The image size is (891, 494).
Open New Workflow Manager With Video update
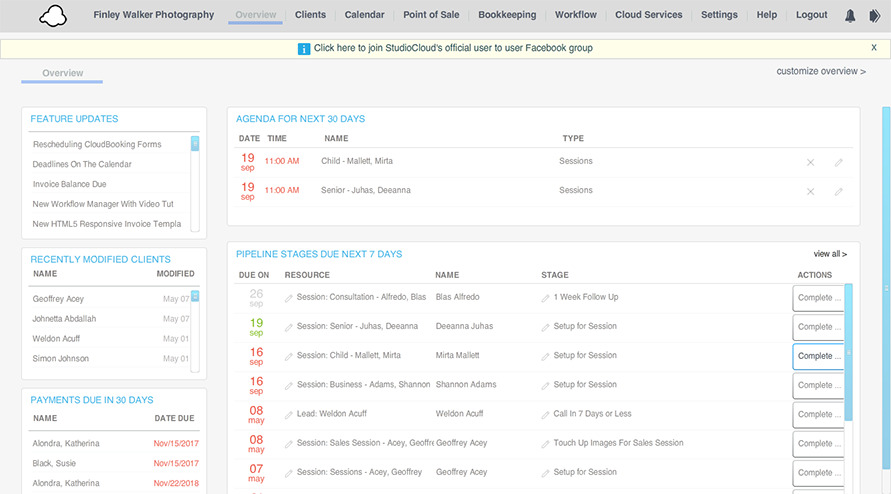coord(103,204)
